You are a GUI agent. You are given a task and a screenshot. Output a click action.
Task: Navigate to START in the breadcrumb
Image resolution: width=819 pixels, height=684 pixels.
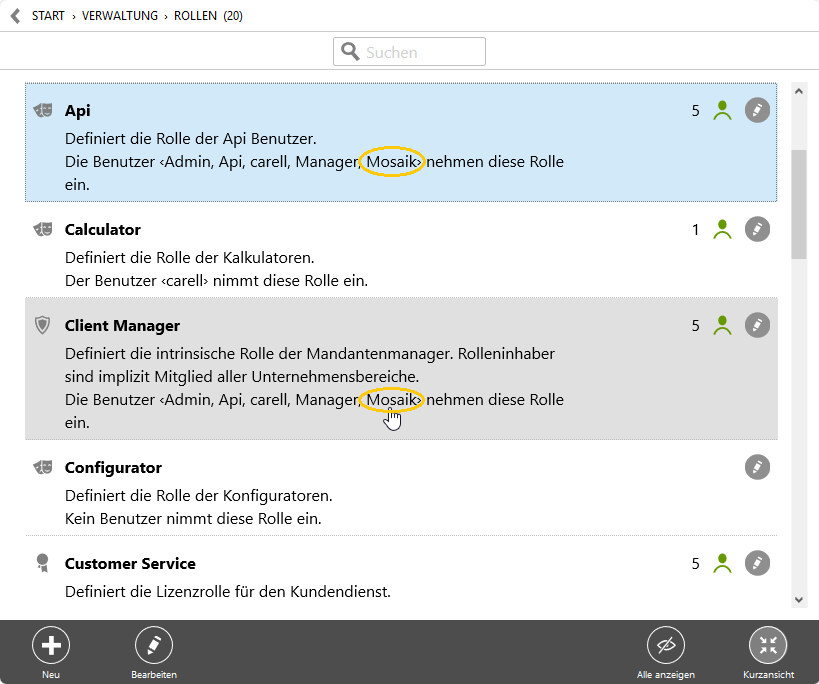click(x=48, y=16)
